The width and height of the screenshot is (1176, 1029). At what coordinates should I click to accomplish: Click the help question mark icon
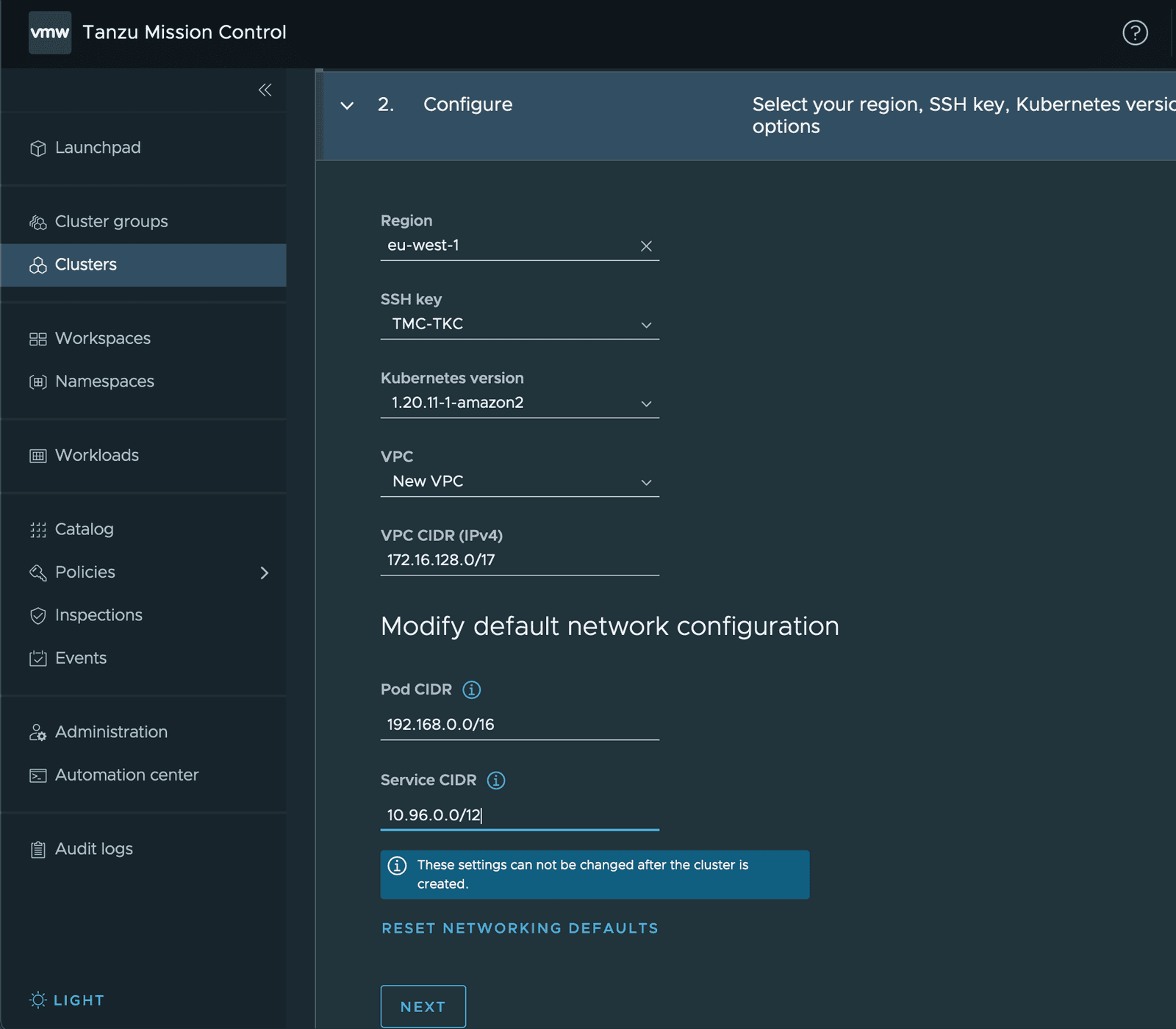coord(1135,33)
